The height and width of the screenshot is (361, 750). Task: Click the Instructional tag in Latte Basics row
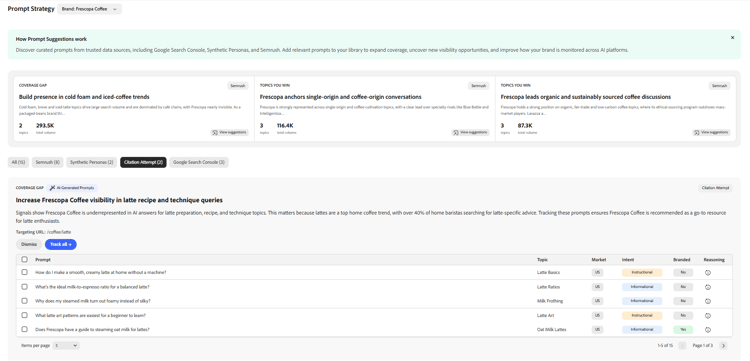click(x=642, y=273)
